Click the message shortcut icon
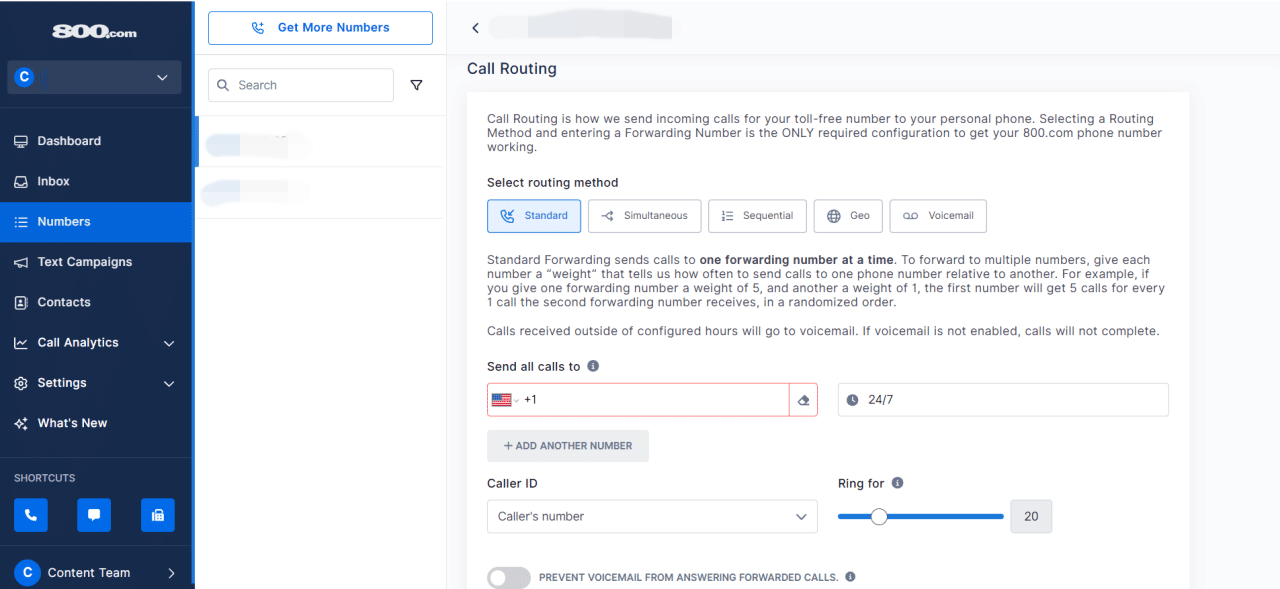 (x=93, y=514)
